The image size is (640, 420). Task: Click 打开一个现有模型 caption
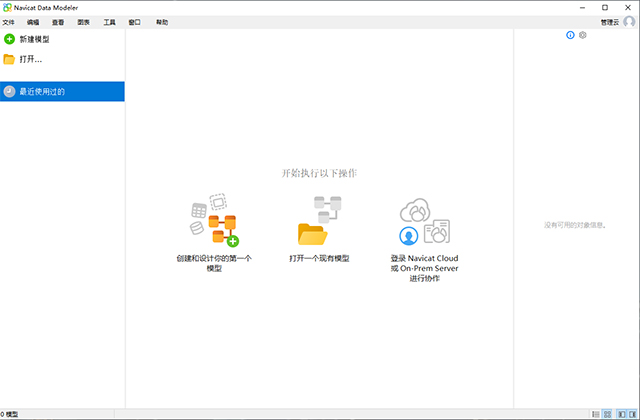coord(319,258)
